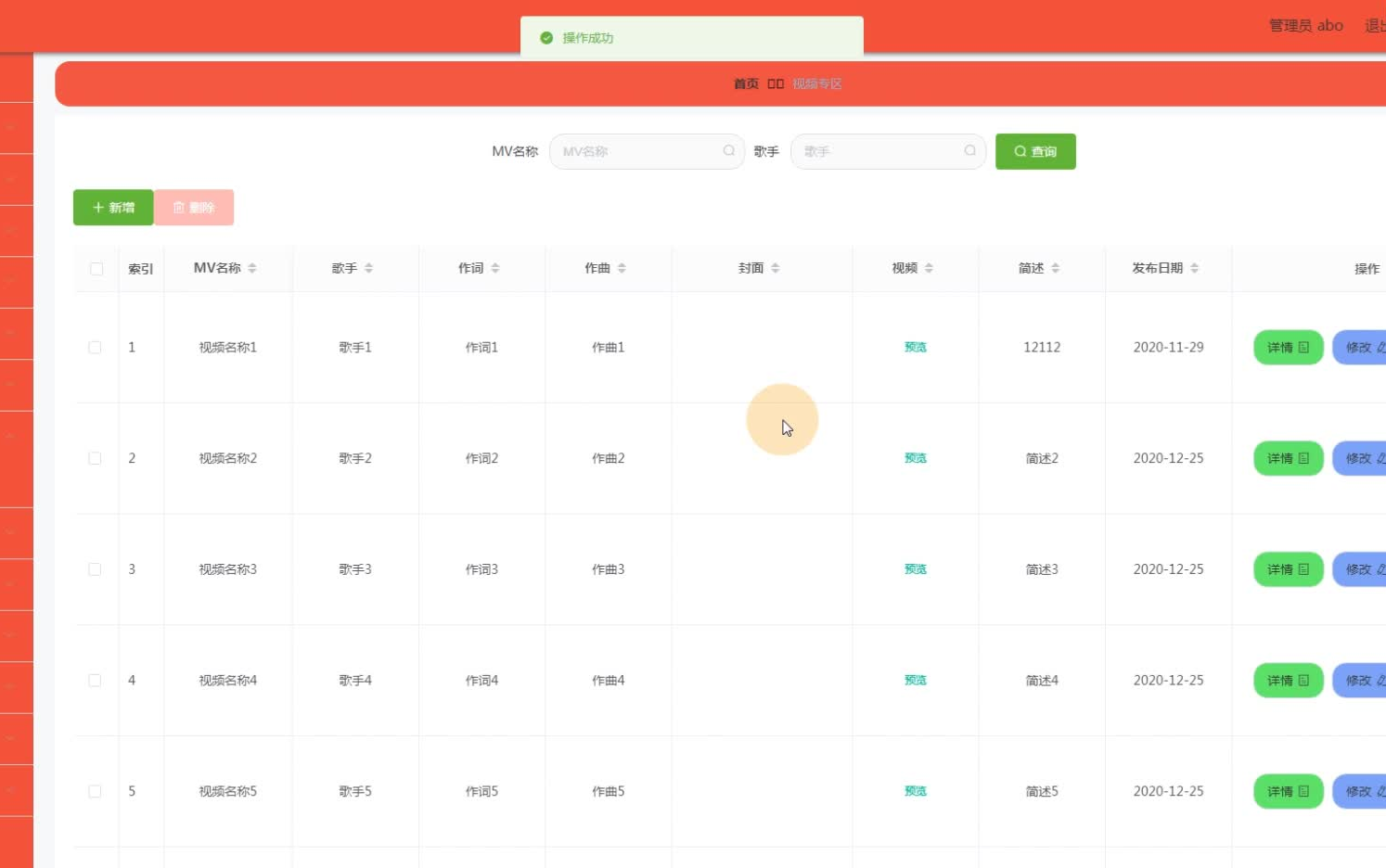The width and height of the screenshot is (1386, 868).
Task: Click green check icon in 操作成功 toast
Action: (546, 38)
